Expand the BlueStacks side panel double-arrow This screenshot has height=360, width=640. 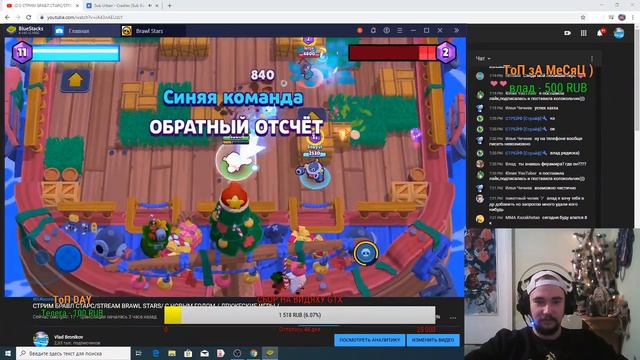tap(456, 31)
